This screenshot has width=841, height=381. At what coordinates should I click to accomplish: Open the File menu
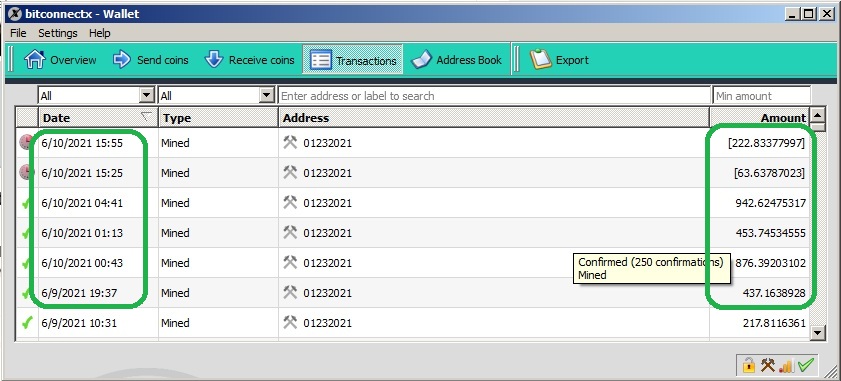click(18, 33)
